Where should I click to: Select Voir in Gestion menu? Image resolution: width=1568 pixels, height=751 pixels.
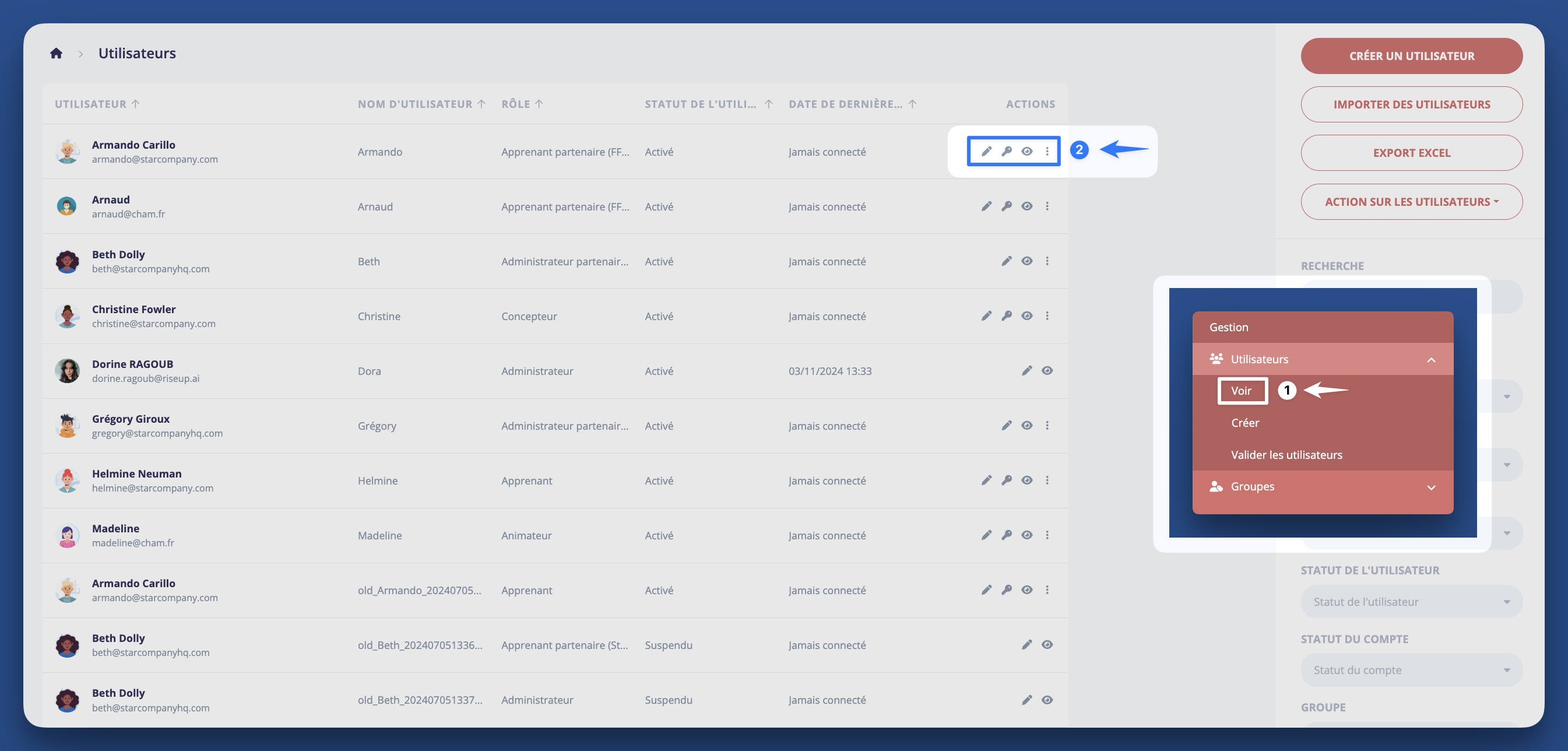(1242, 391)
